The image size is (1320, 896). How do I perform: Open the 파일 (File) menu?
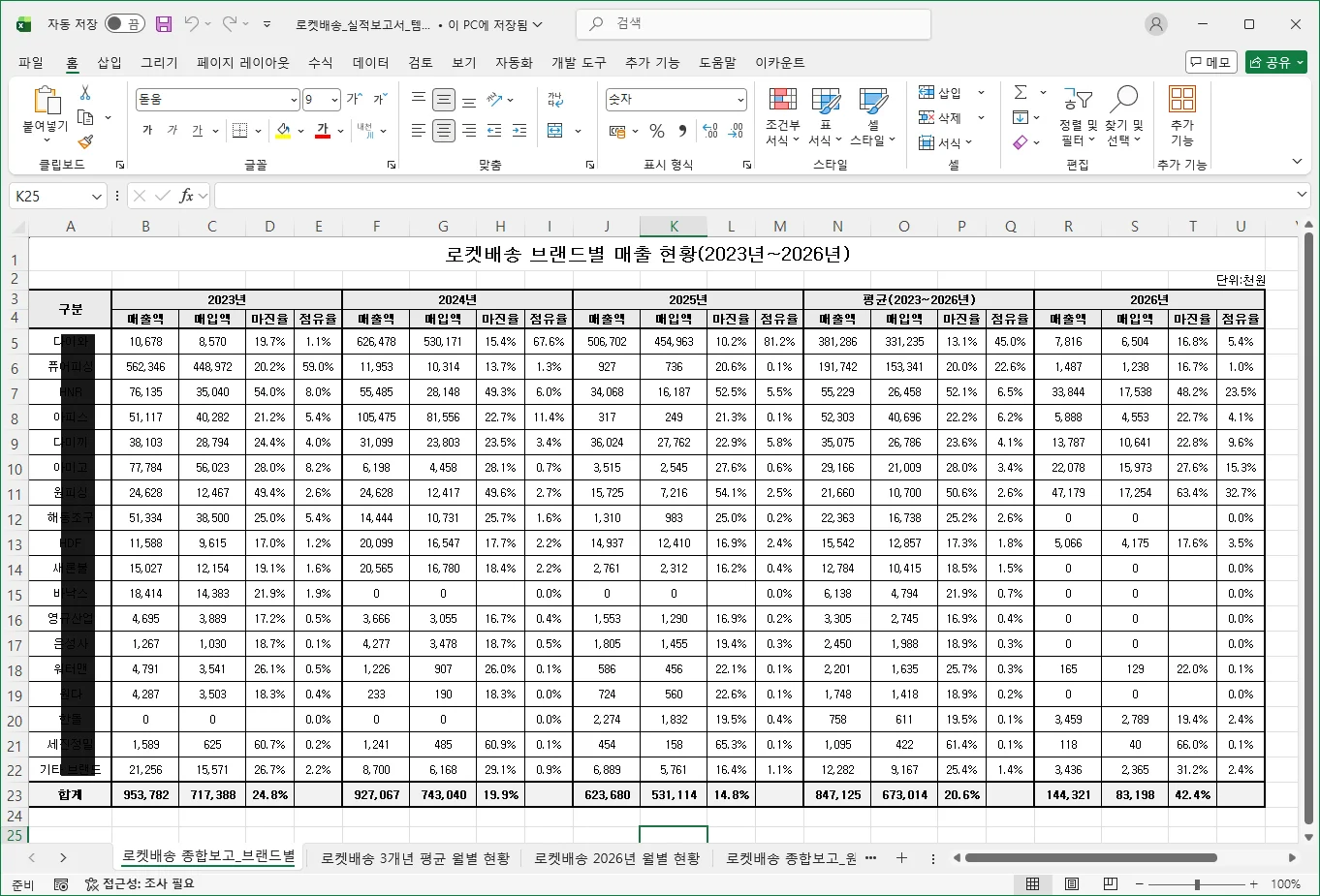(31, 62)
